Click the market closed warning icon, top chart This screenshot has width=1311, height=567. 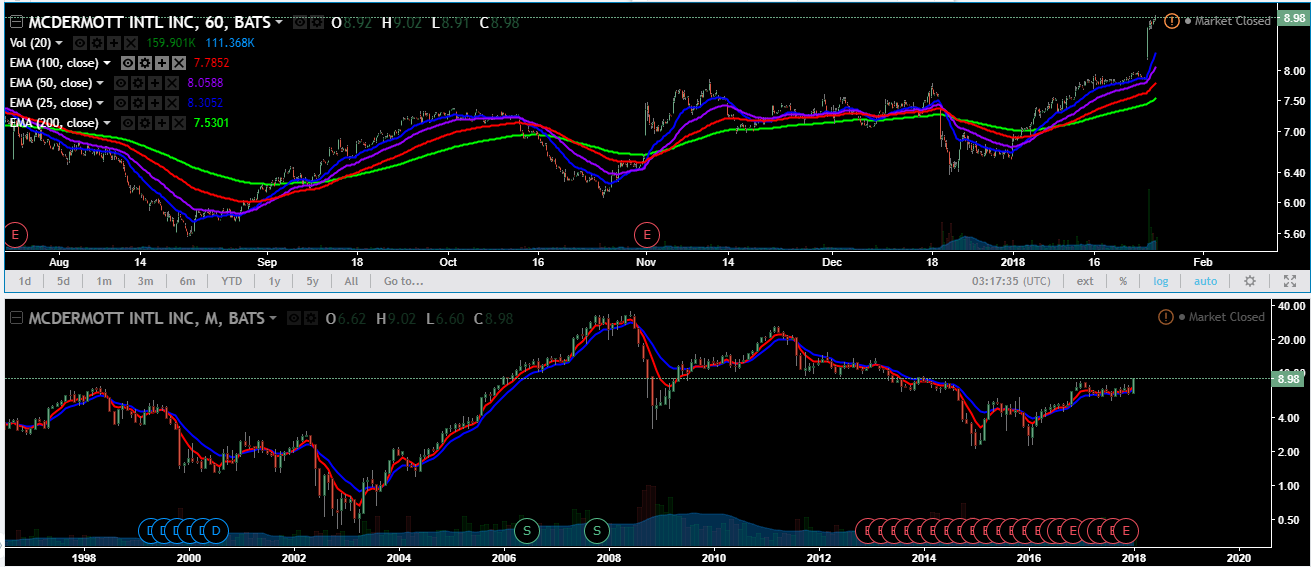1172,21
